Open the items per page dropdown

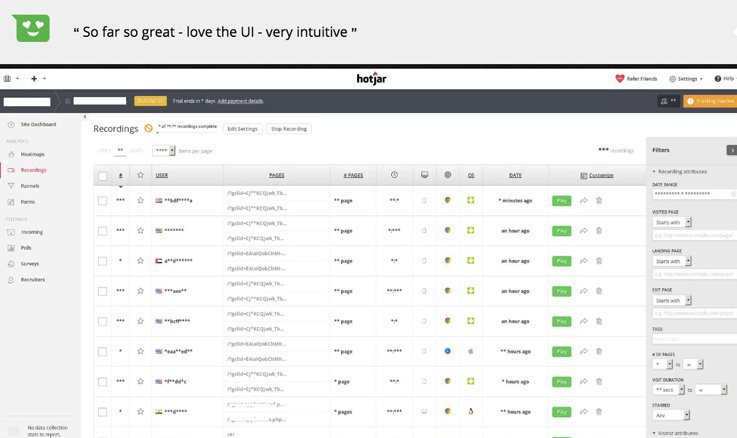pyautogui.click(x=164, y=150)
